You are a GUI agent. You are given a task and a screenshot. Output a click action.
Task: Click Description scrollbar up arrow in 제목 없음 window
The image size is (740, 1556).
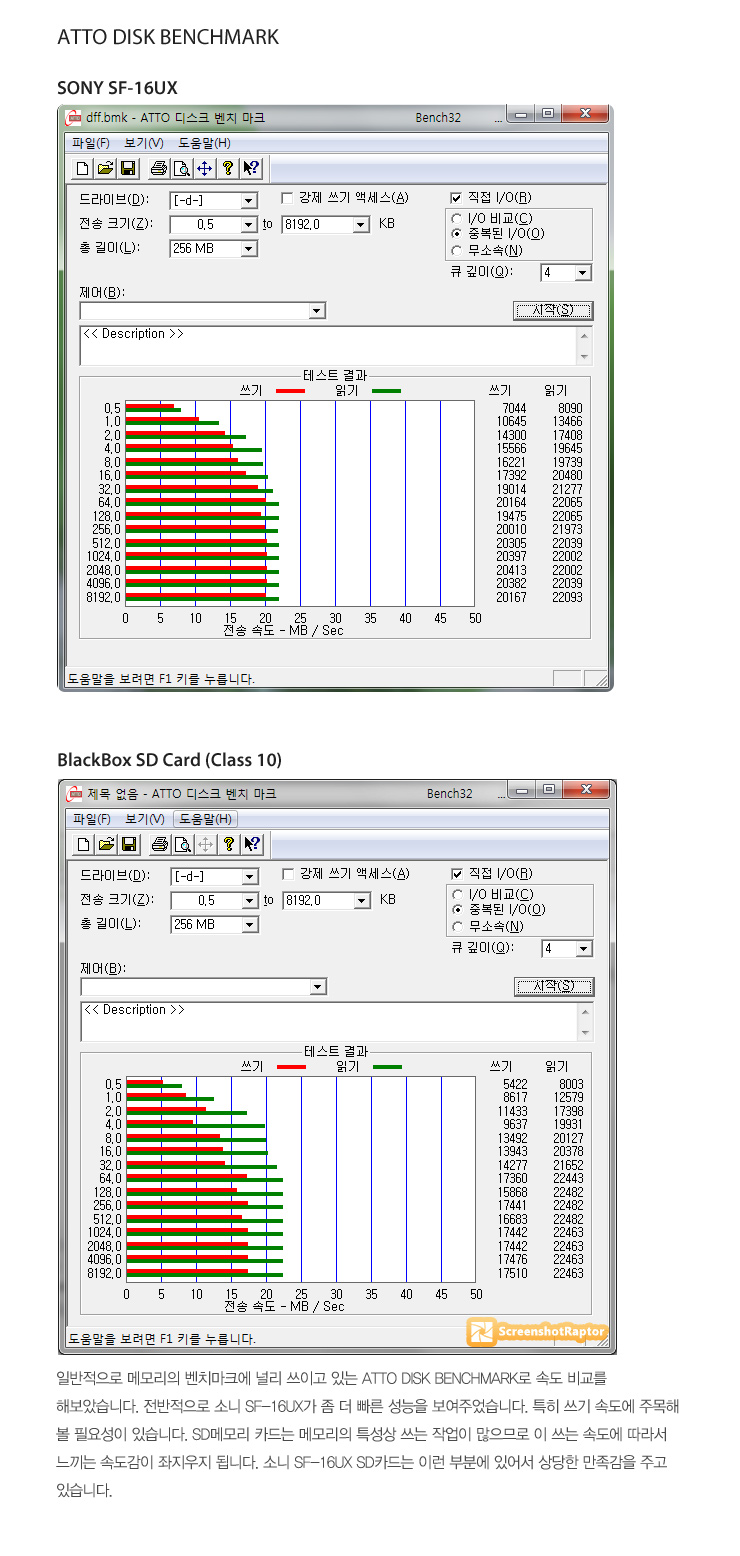586,1011
